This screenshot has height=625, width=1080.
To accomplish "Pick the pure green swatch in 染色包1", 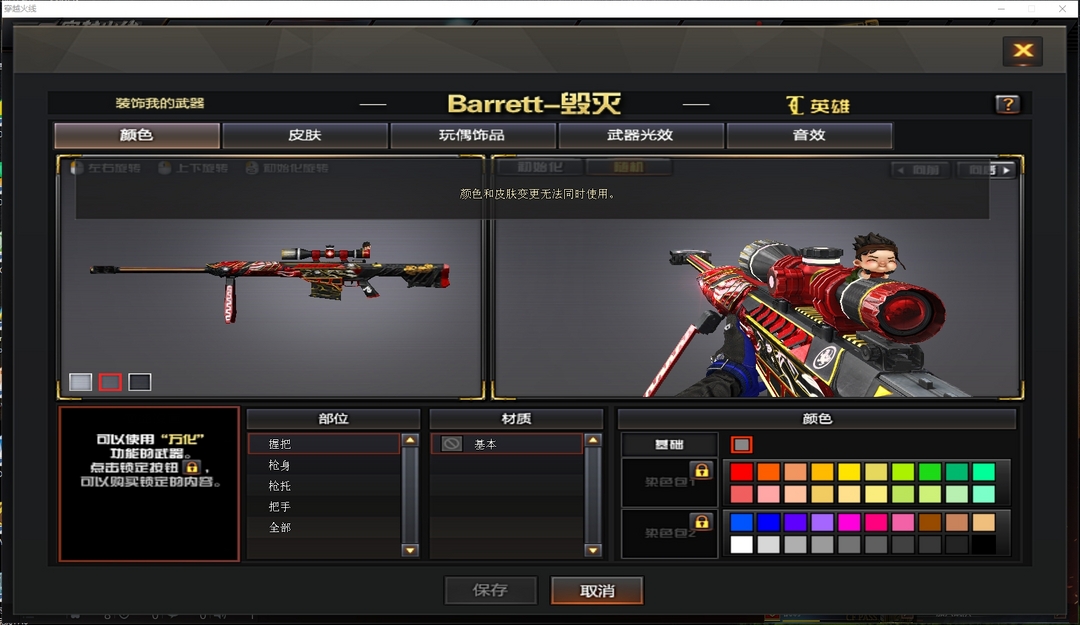I will (930, 471).
